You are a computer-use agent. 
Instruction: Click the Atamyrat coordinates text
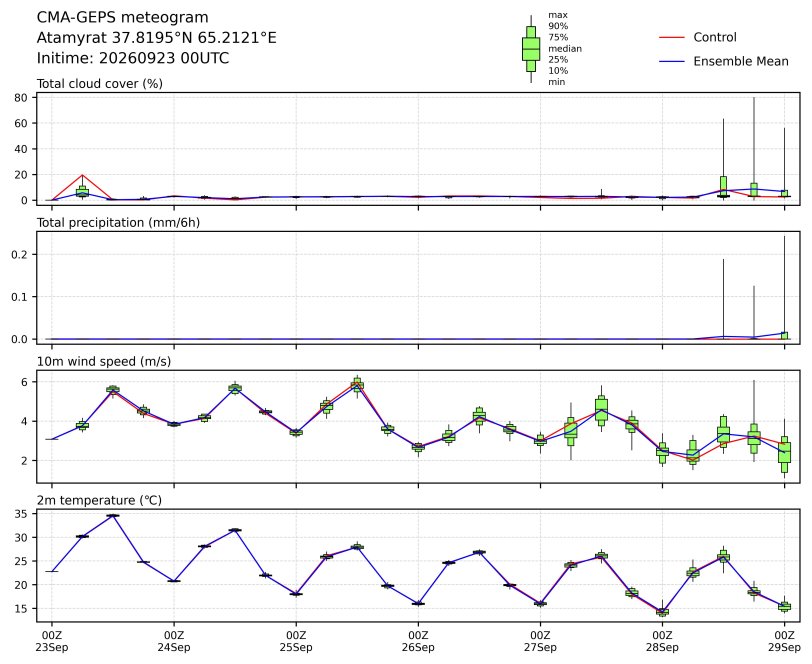[156, 38]
